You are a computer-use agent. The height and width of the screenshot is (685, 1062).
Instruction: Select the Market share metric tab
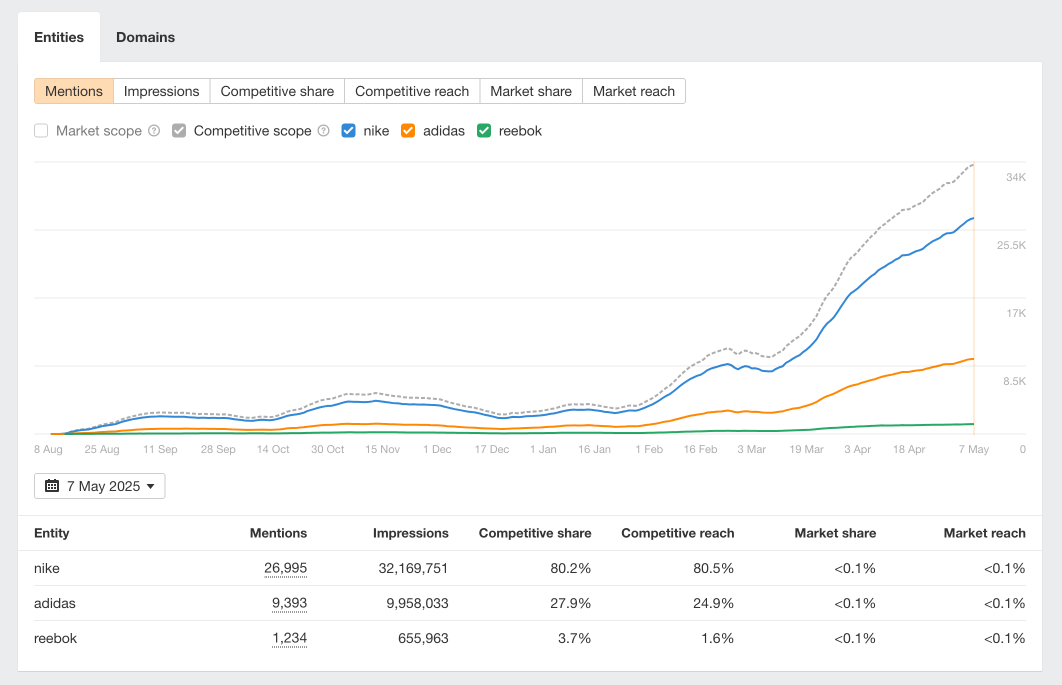click(x=531, y=91)
